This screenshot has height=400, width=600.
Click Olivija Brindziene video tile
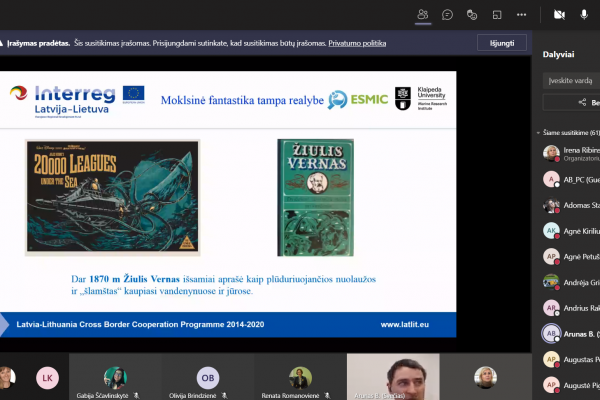208,377
